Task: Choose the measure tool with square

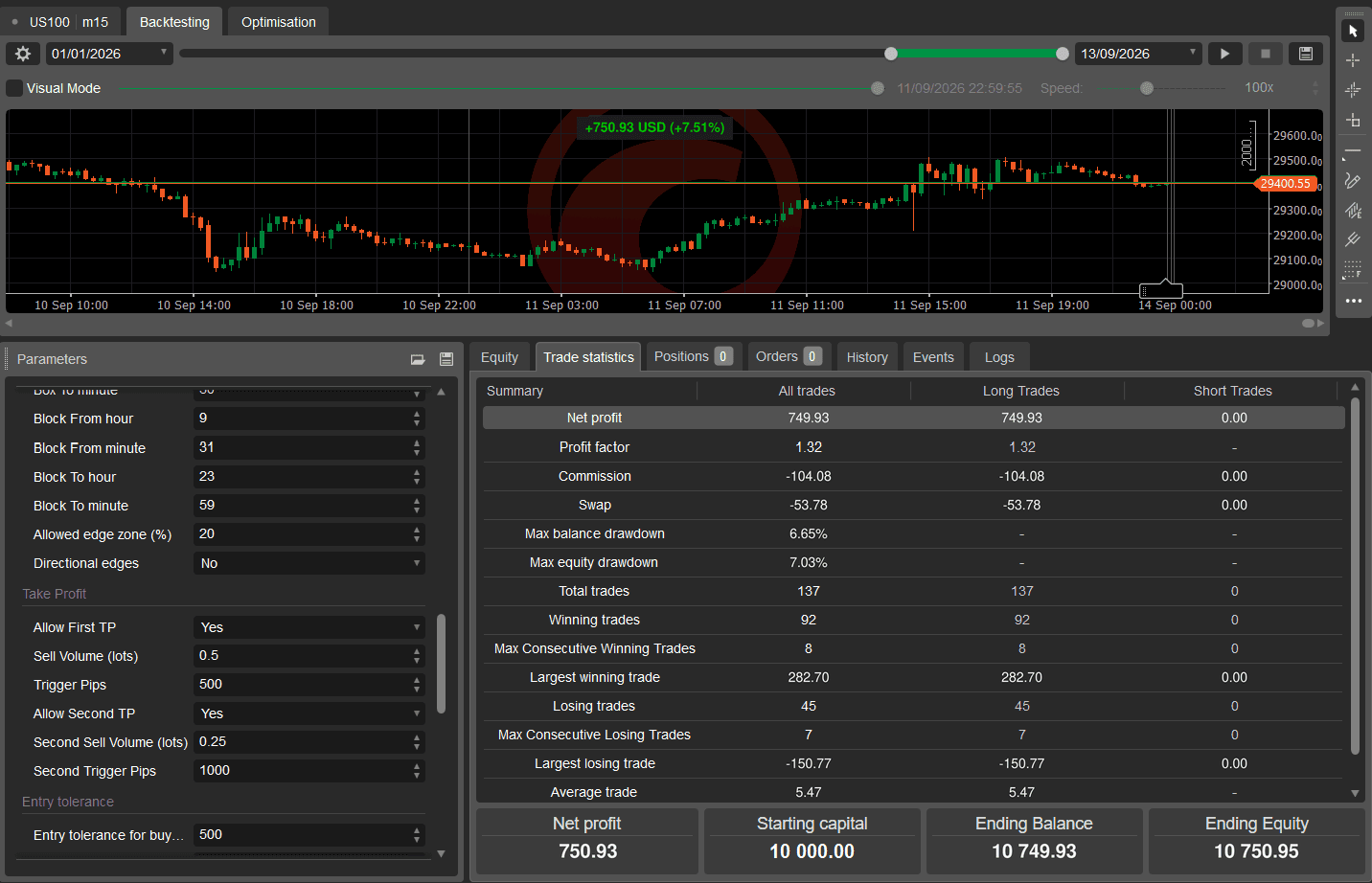Action: pos(1353,120)
